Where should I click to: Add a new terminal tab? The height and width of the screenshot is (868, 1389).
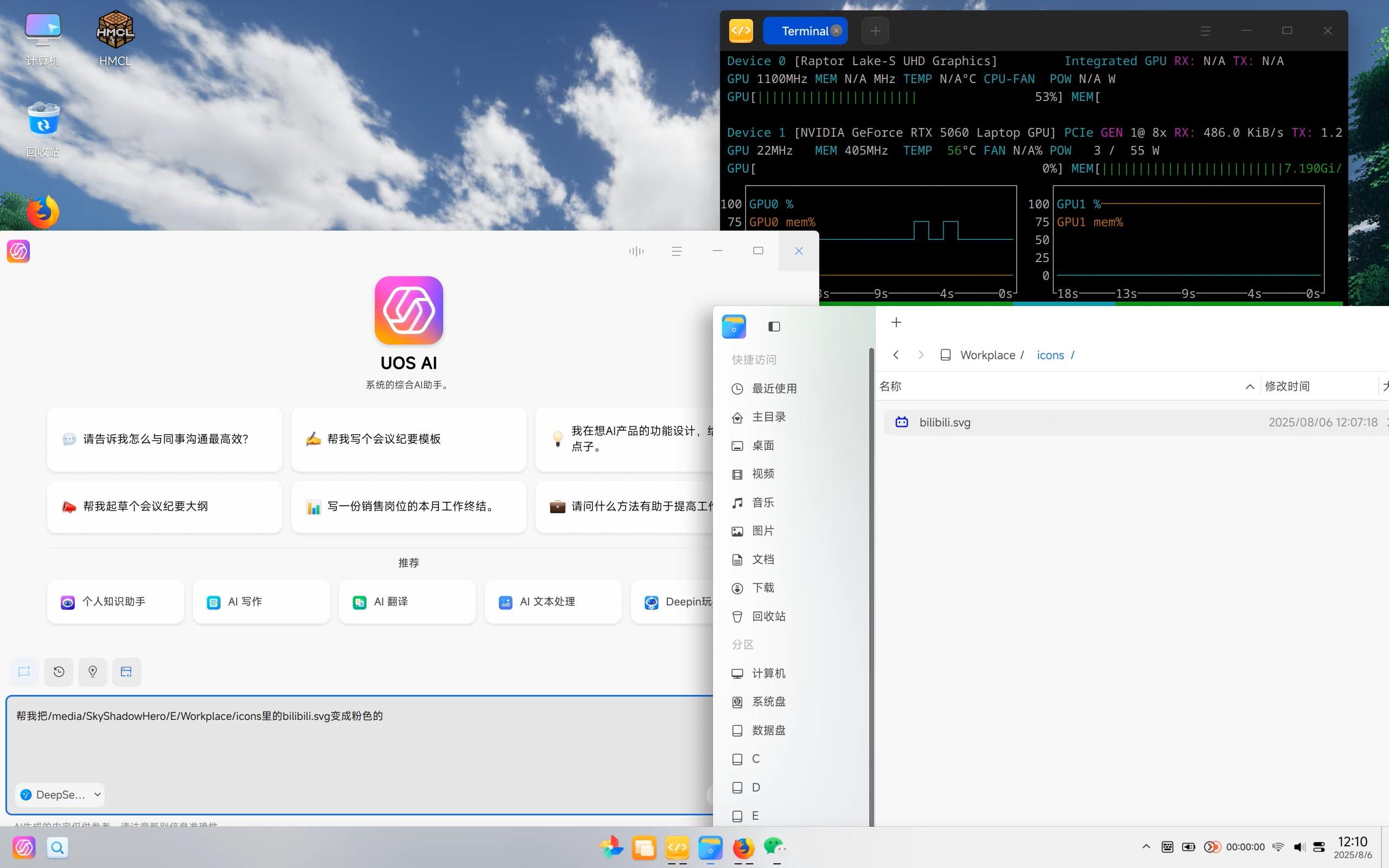click(x=875, y=31)
